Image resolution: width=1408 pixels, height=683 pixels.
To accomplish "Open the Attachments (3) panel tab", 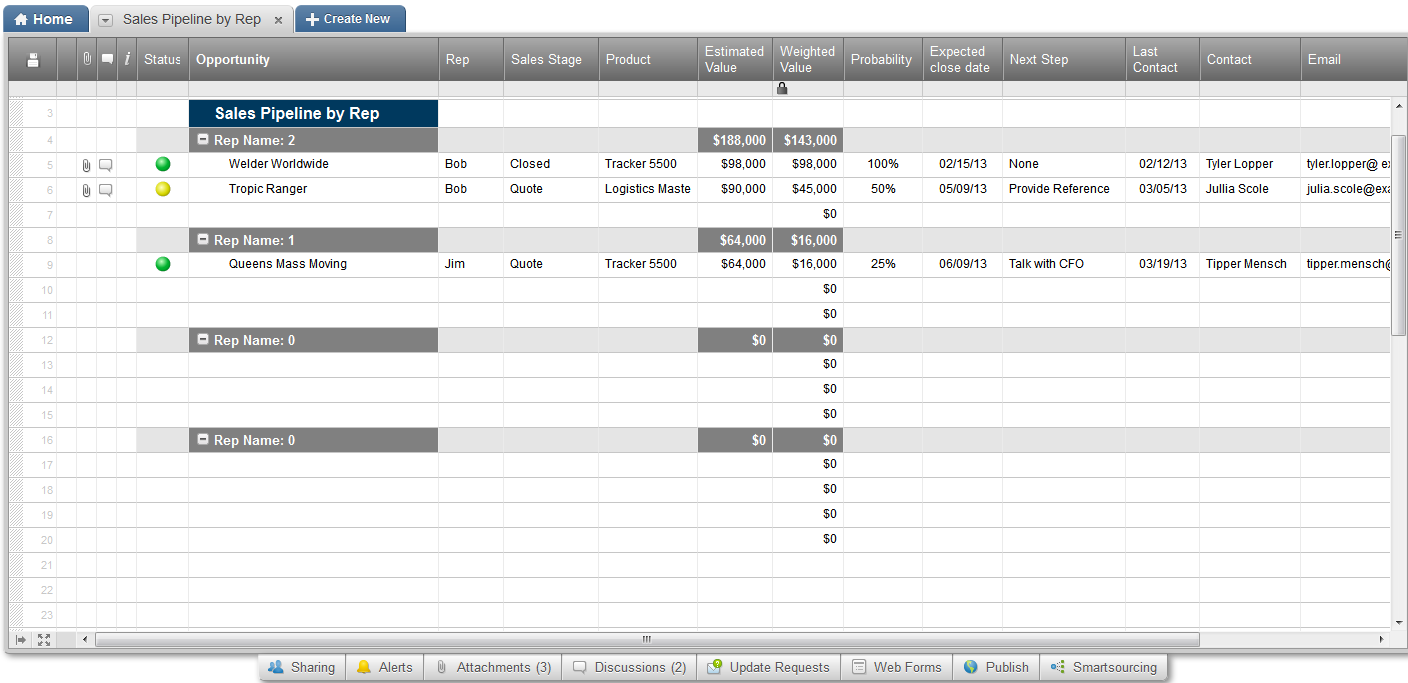I will pyautogui.click(x=493, y=667).
